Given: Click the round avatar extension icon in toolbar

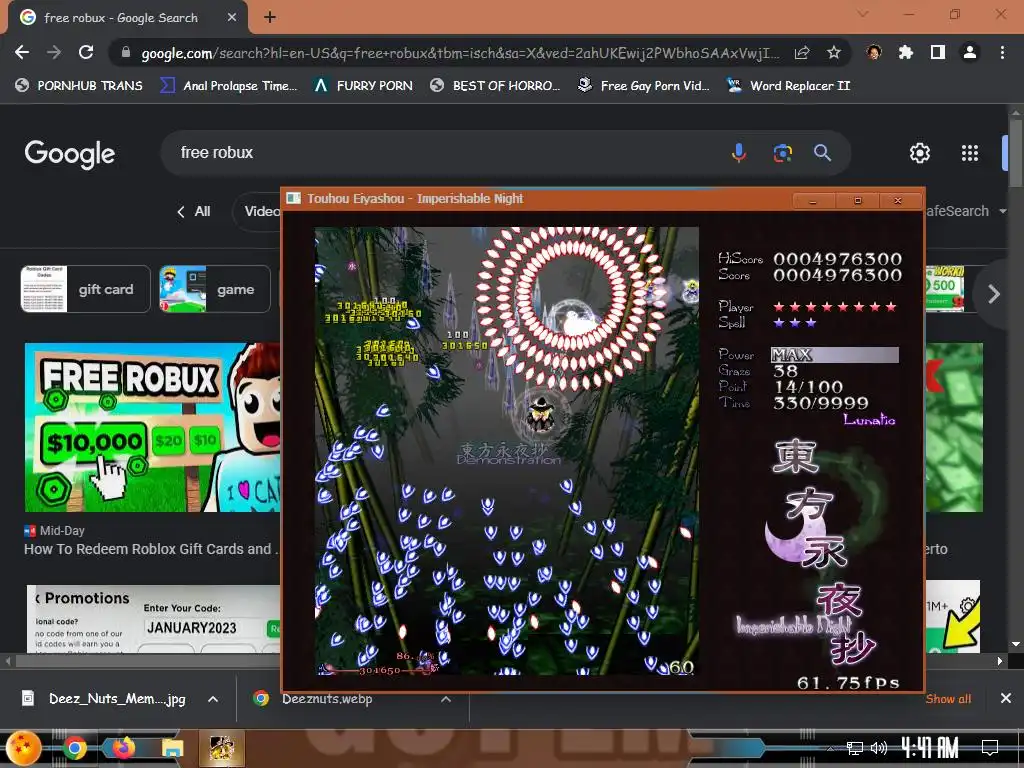Looking at the screenshot, I should pyautogui.click(x=874, y=52).
